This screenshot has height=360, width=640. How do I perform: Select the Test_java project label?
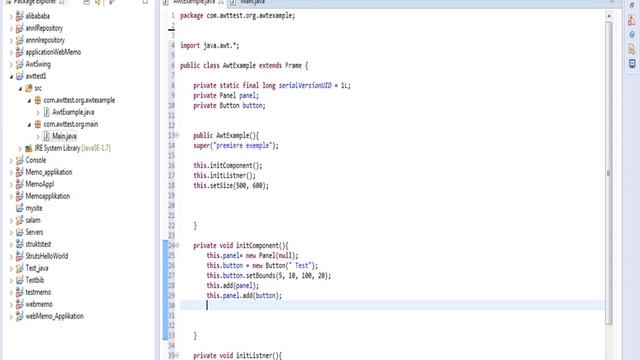tap(37, 268)
